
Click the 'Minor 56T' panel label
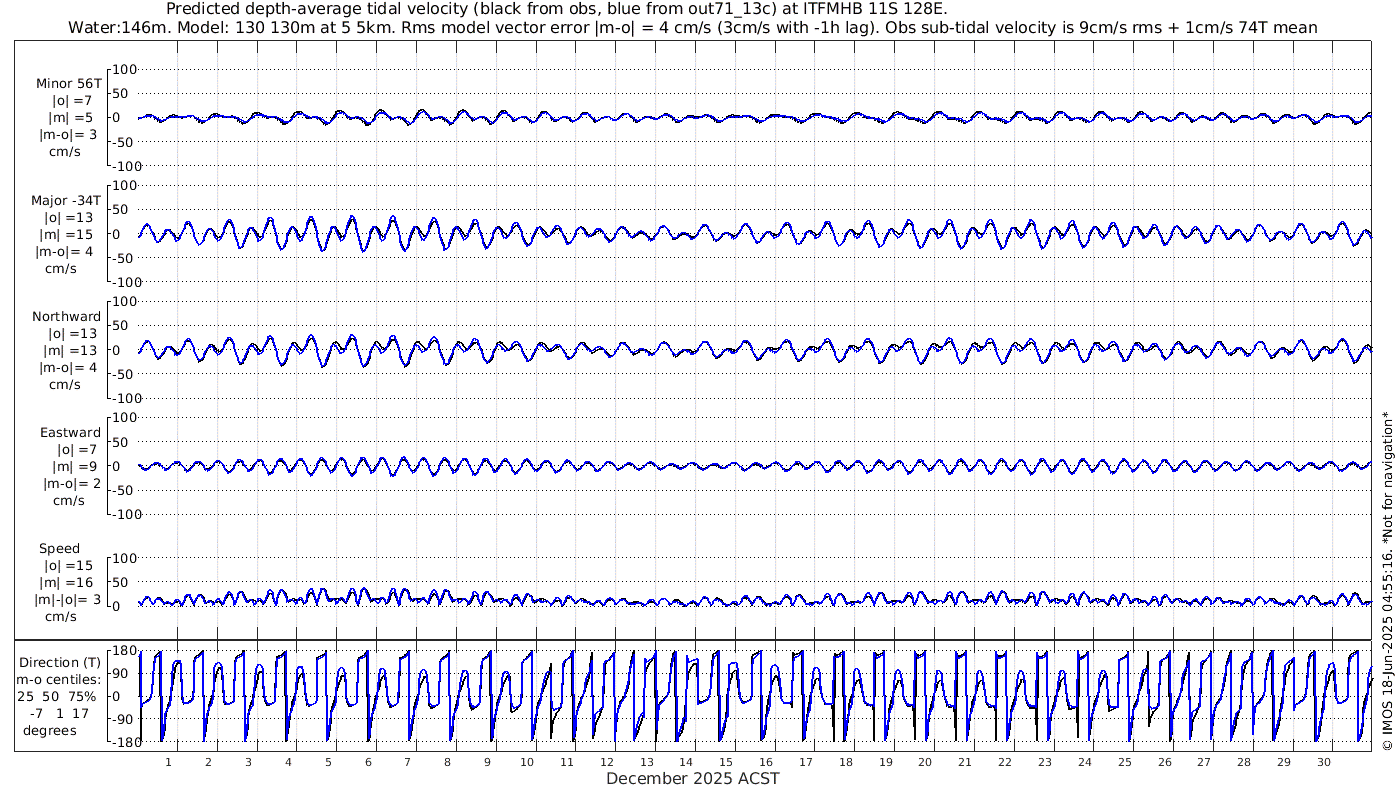pos(69,84)
